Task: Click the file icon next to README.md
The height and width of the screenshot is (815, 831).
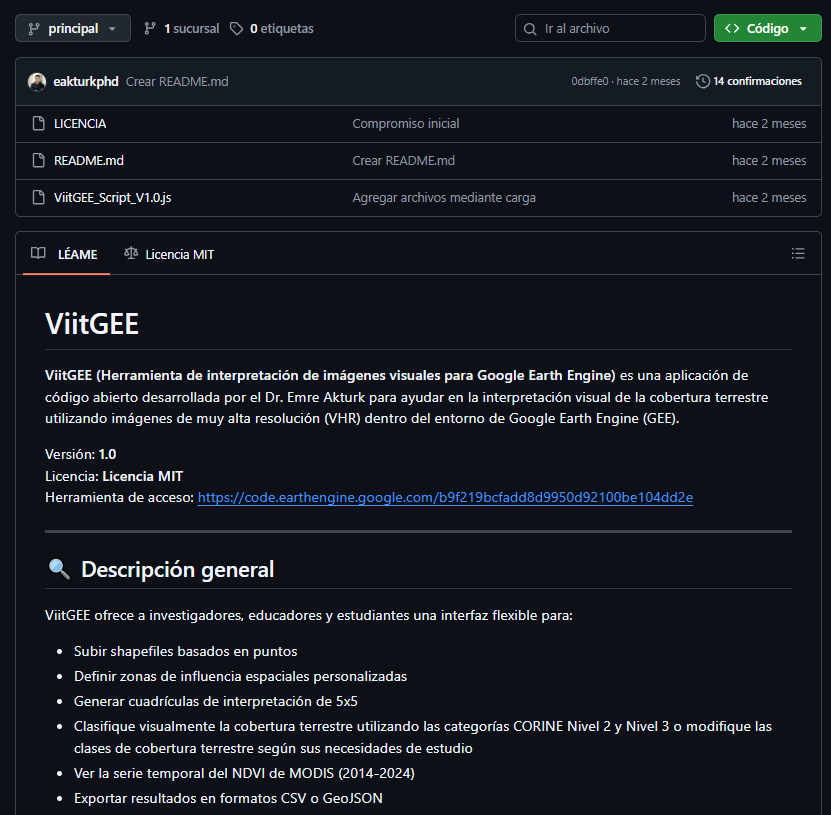Action: pos(39,161)
